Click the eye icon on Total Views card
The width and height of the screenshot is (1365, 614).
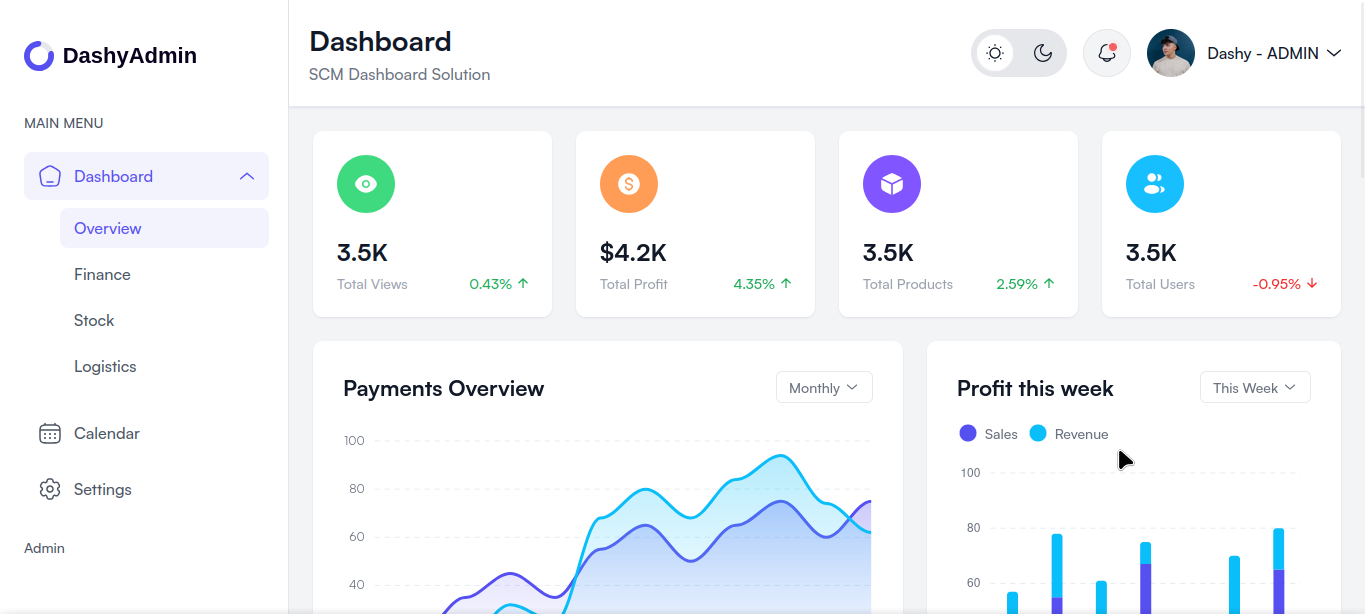[x=366, y=184]
